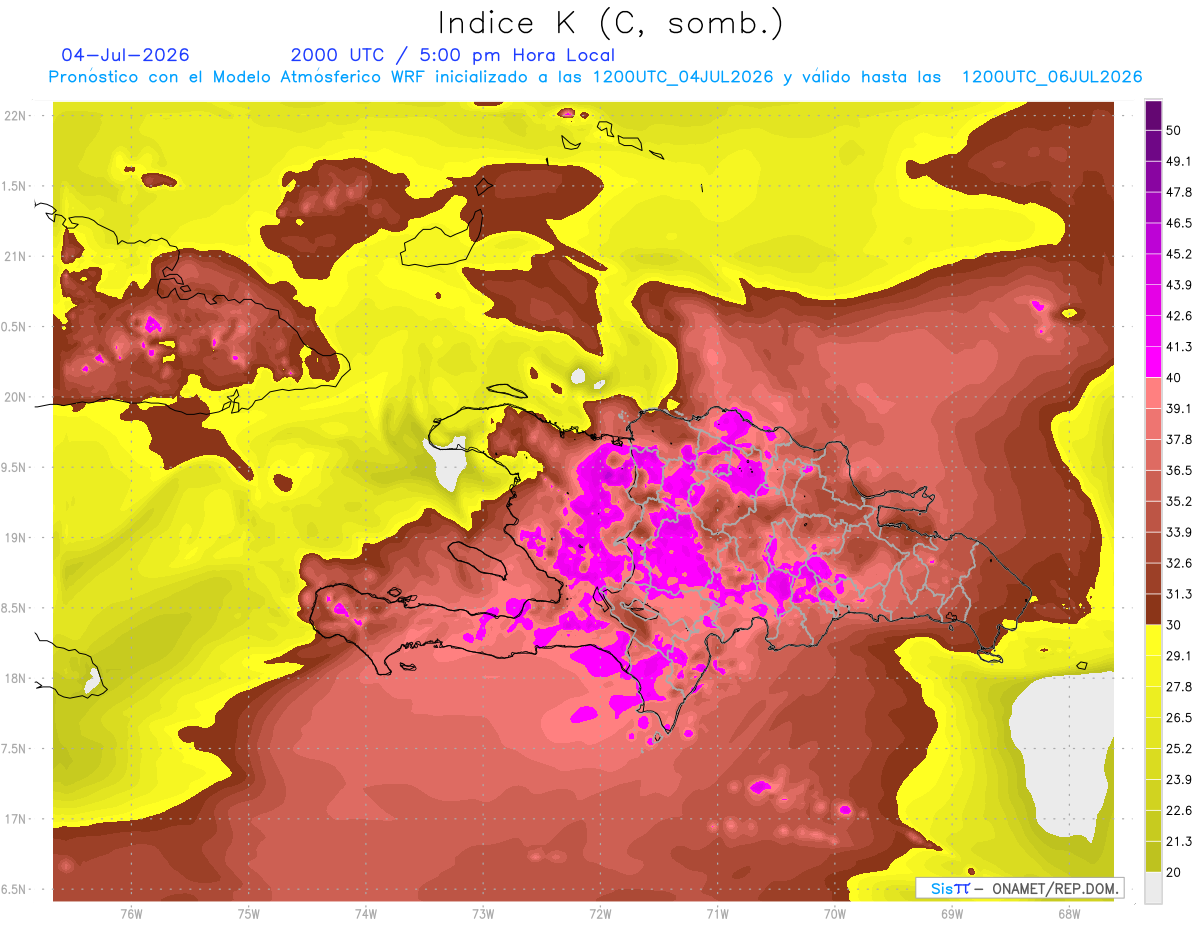Click the colorbar value label '31.3'

click(1179, 594)
